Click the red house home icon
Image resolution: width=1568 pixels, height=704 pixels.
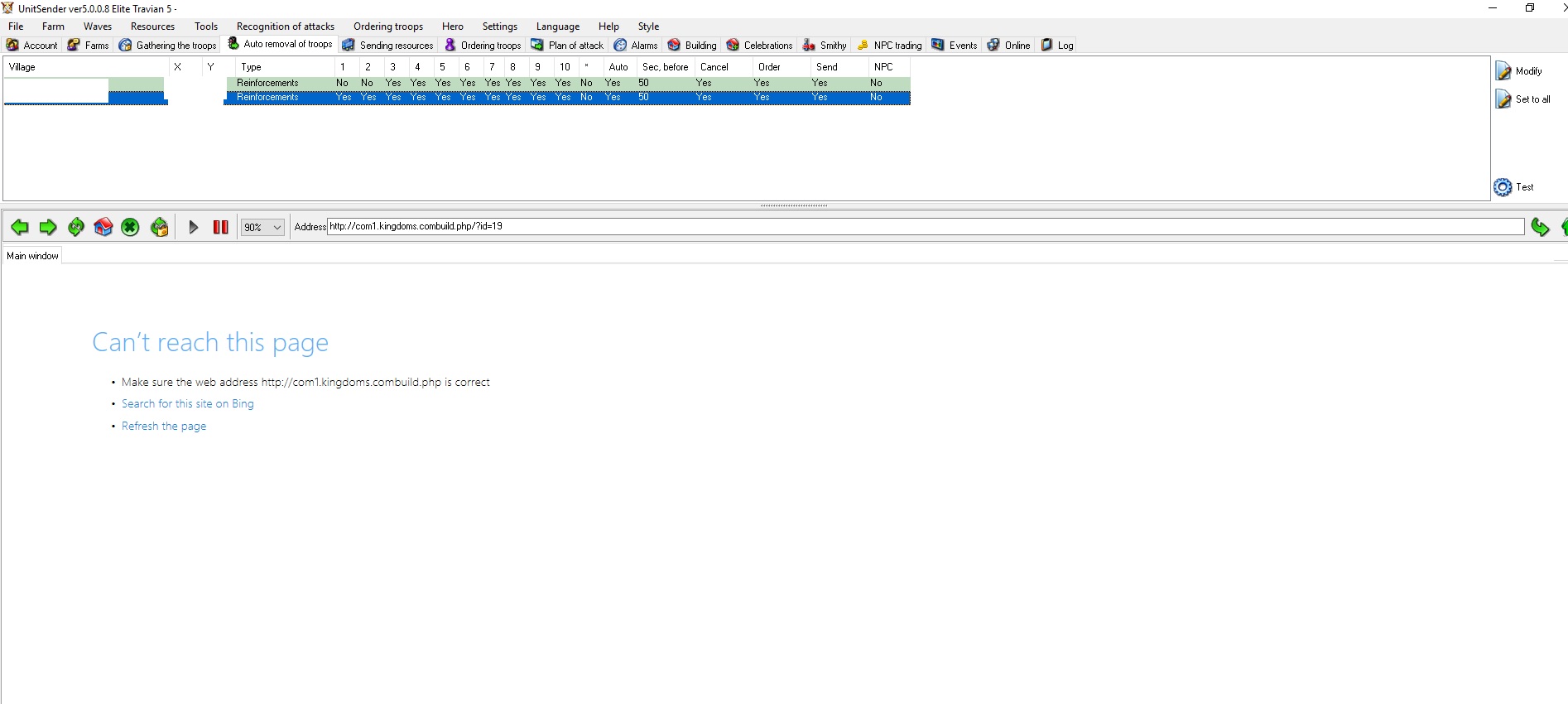[103, 227]
